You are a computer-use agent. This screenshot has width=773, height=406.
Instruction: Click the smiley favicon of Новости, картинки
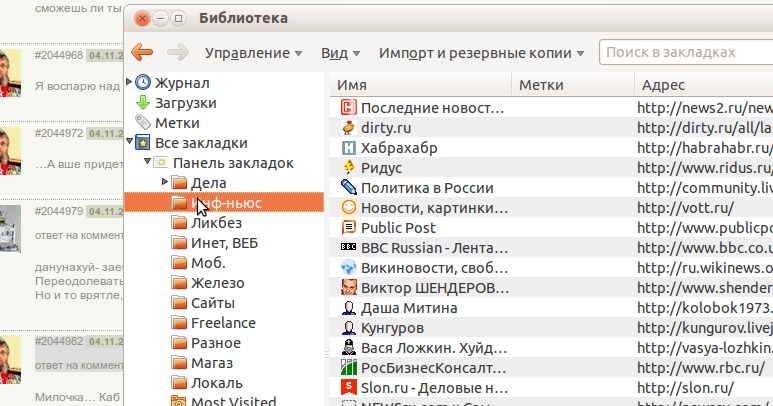point(349,207)
